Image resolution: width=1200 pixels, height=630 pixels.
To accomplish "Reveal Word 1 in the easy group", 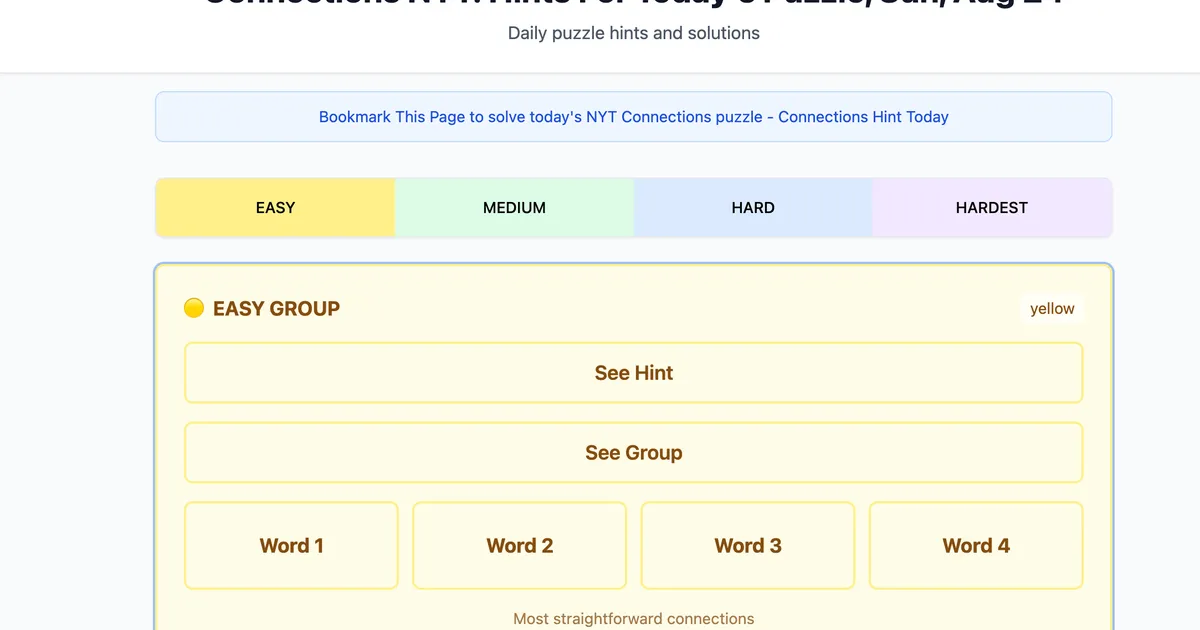I will pyautogui.click(x=291, y=545).
